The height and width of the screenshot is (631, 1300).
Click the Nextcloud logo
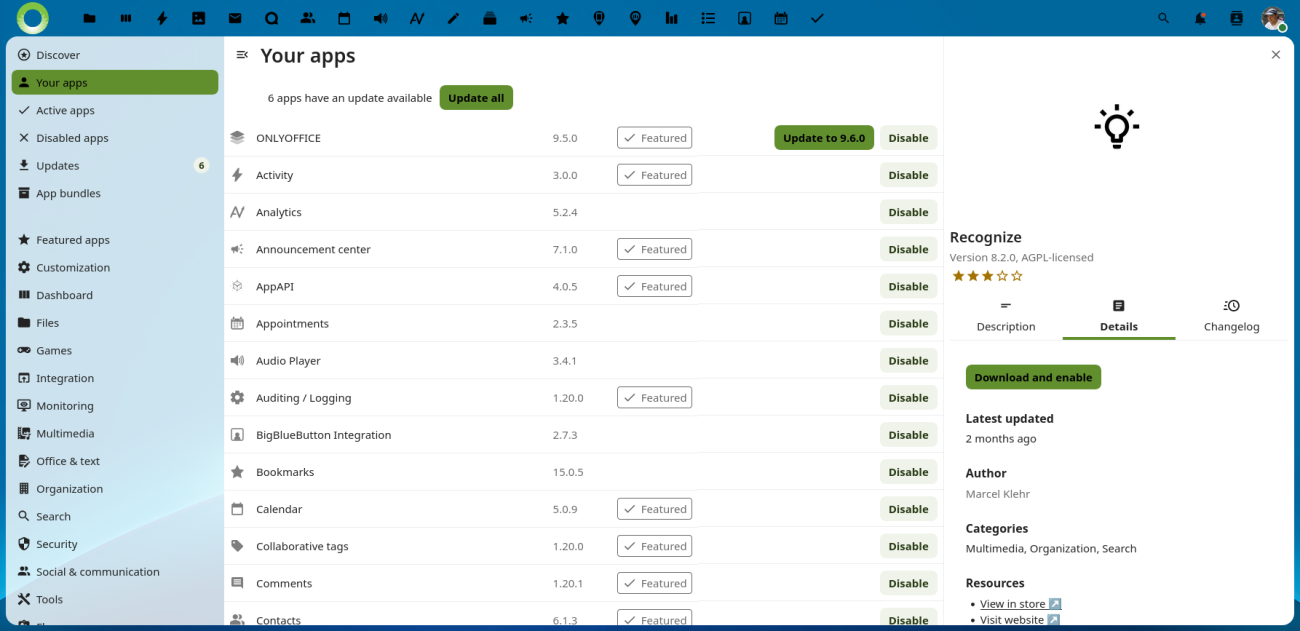(x=33, y=18)
